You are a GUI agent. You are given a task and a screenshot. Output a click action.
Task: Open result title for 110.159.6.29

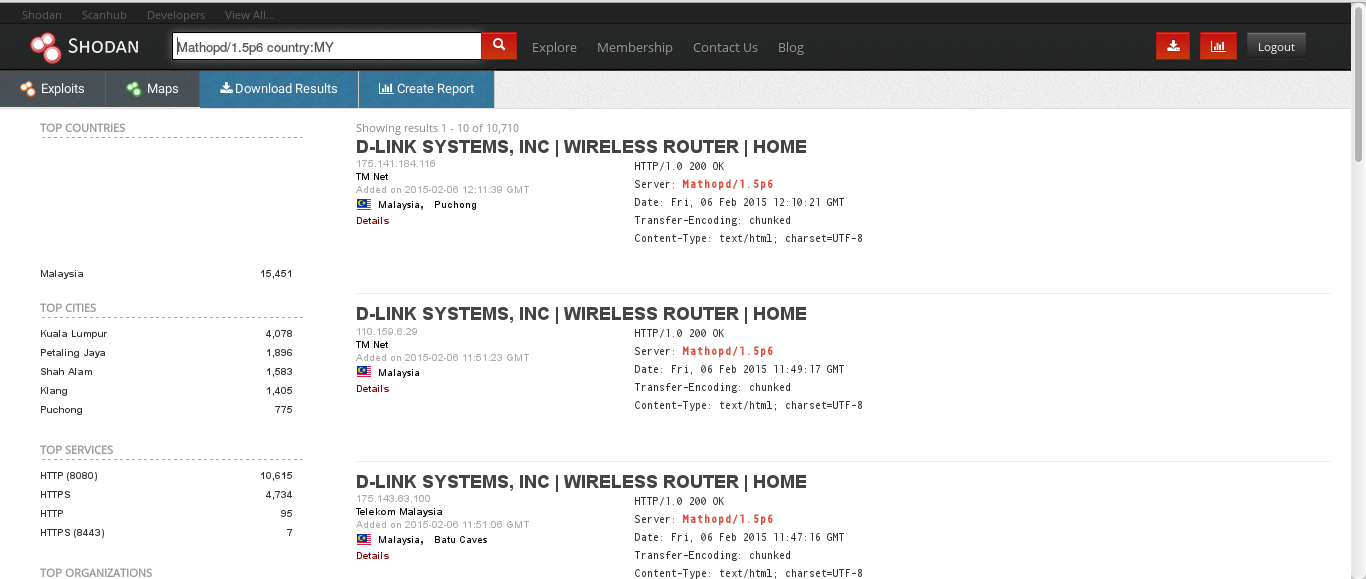pyautogui.click(x=581, y=314)
